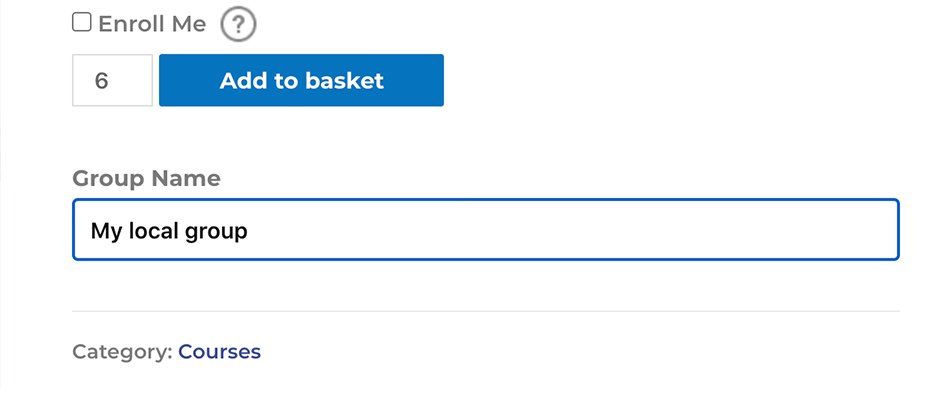Open the Courses category link
The height and width of the screenshot is (413, 939).
[x=219, y=352]
